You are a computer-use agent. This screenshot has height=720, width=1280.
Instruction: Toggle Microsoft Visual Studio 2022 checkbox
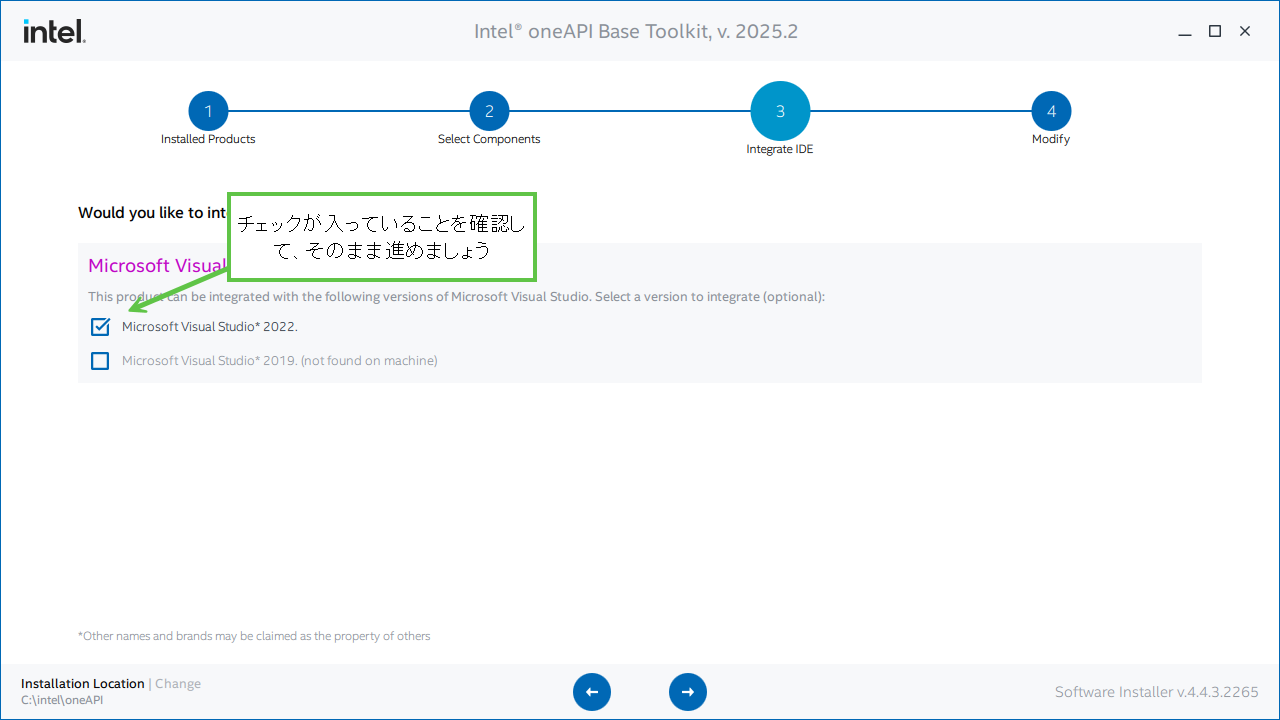coord(100,327)
